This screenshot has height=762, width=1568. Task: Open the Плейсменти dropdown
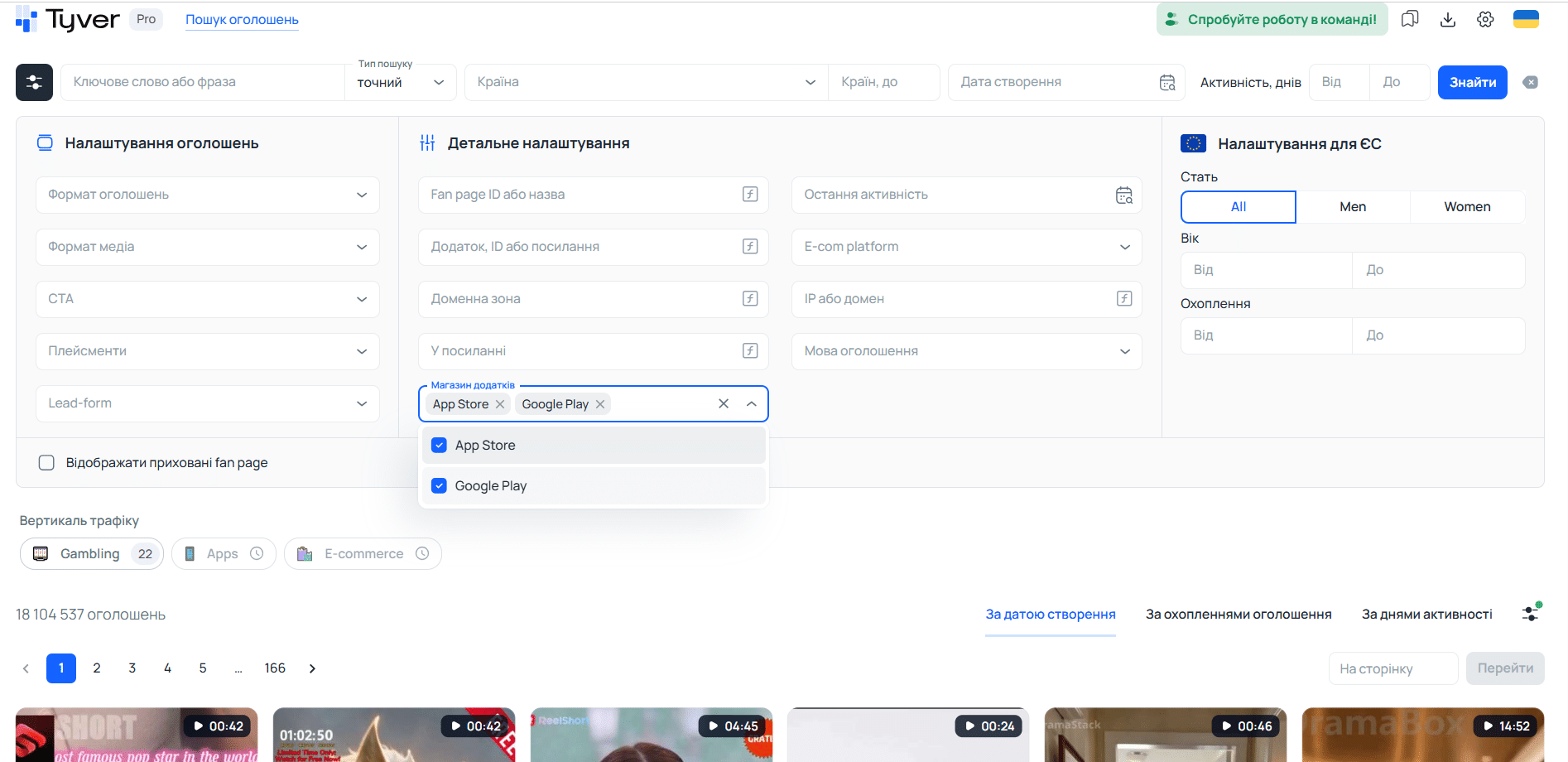coord(208,351)
